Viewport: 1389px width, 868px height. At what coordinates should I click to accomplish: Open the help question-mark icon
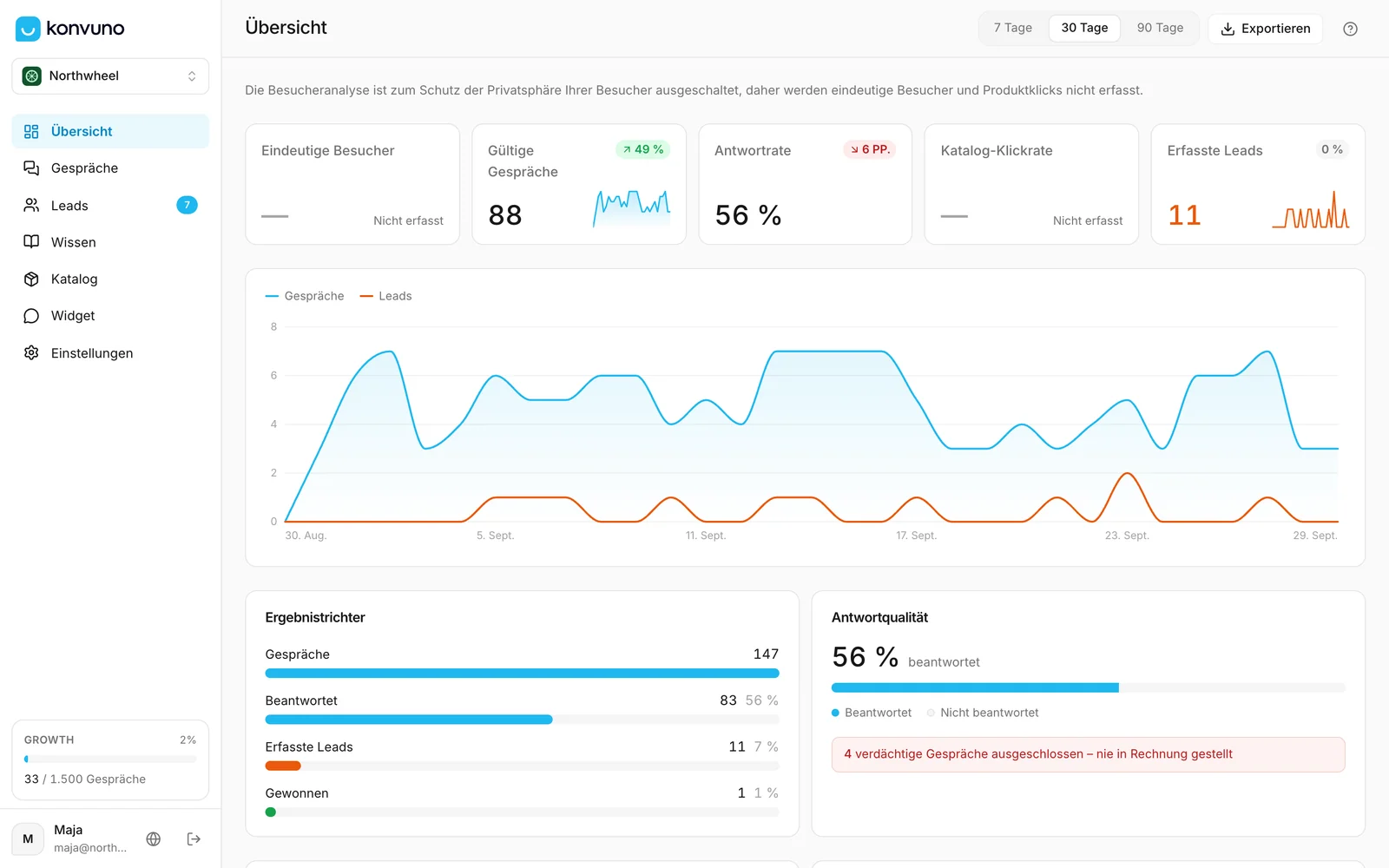1350,29
